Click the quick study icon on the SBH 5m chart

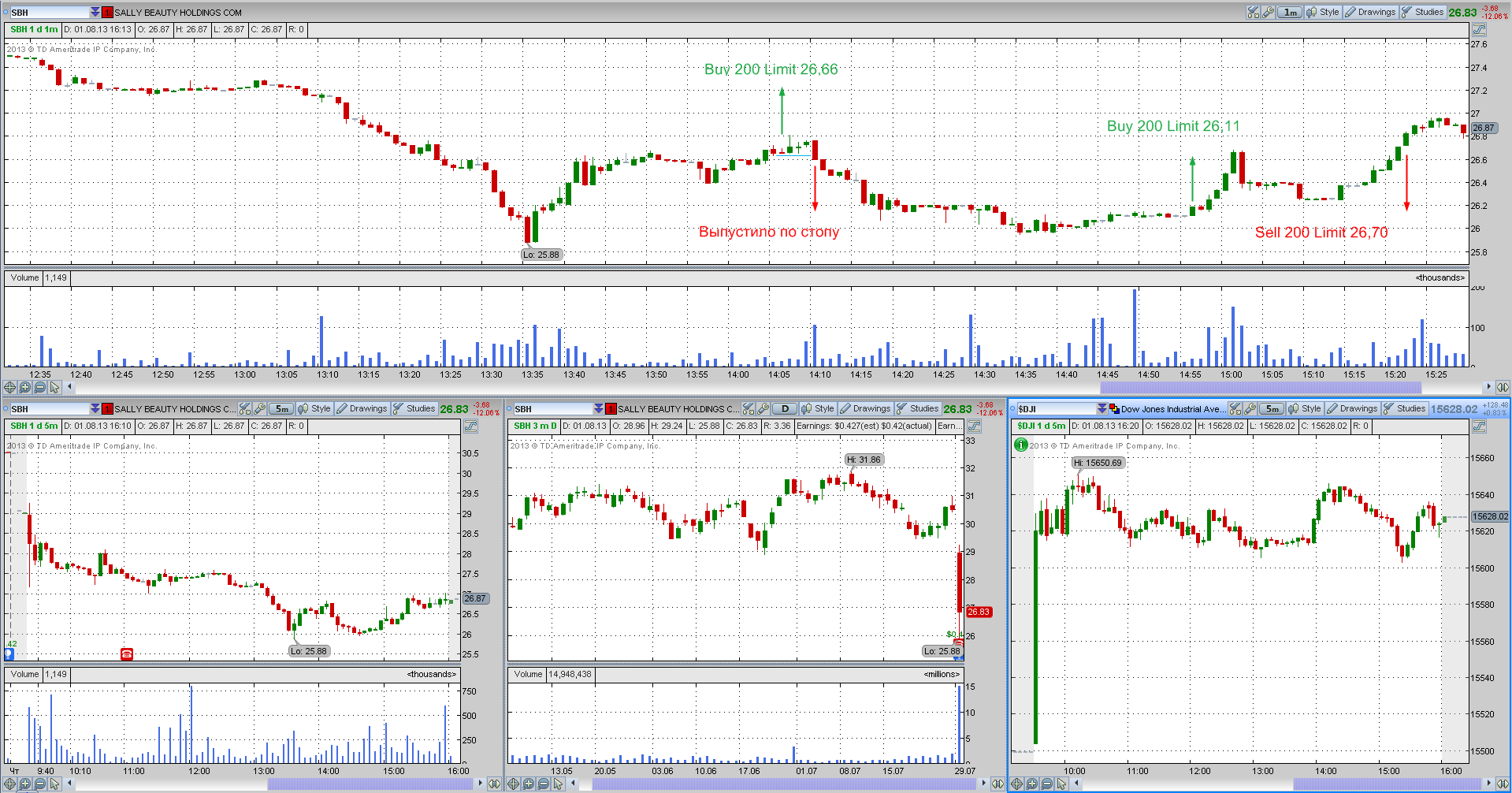pyautogui.click(x=245, y=408)
